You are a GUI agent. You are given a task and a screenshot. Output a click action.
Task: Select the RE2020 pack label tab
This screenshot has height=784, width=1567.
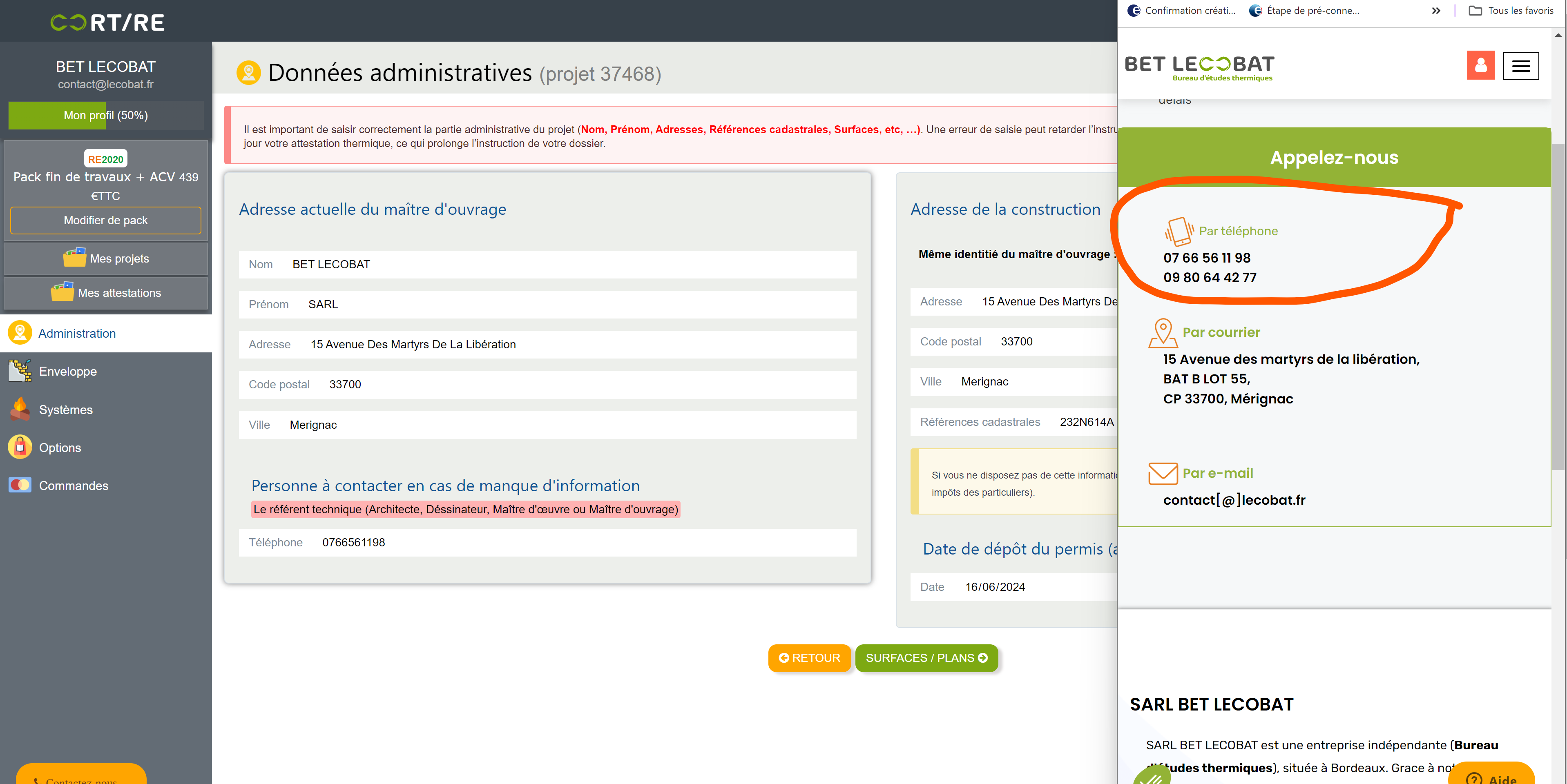(x=105, y=158)
